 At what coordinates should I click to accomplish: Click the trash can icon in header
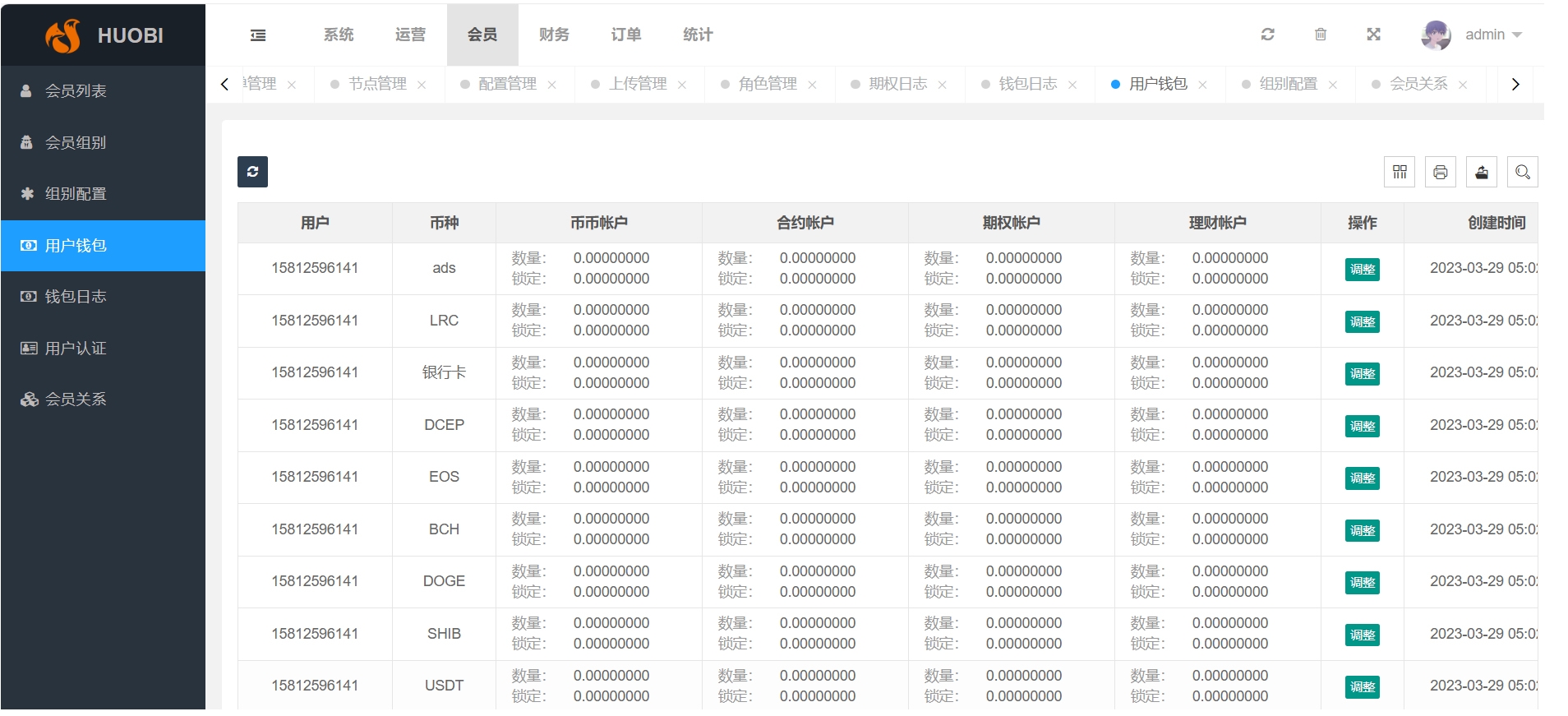1320,35
